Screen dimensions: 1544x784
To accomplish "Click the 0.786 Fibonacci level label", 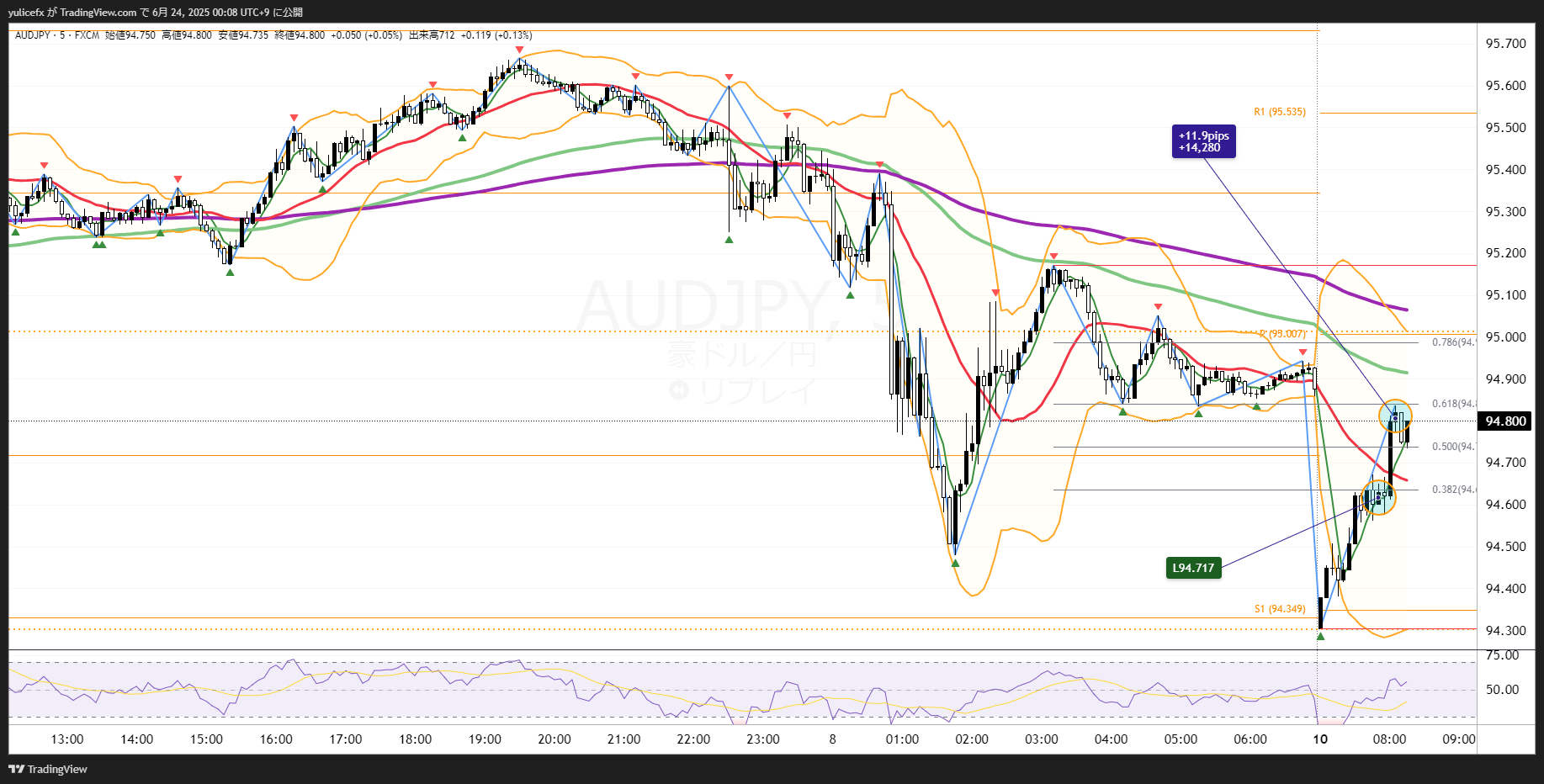I will click(1453, 342).
